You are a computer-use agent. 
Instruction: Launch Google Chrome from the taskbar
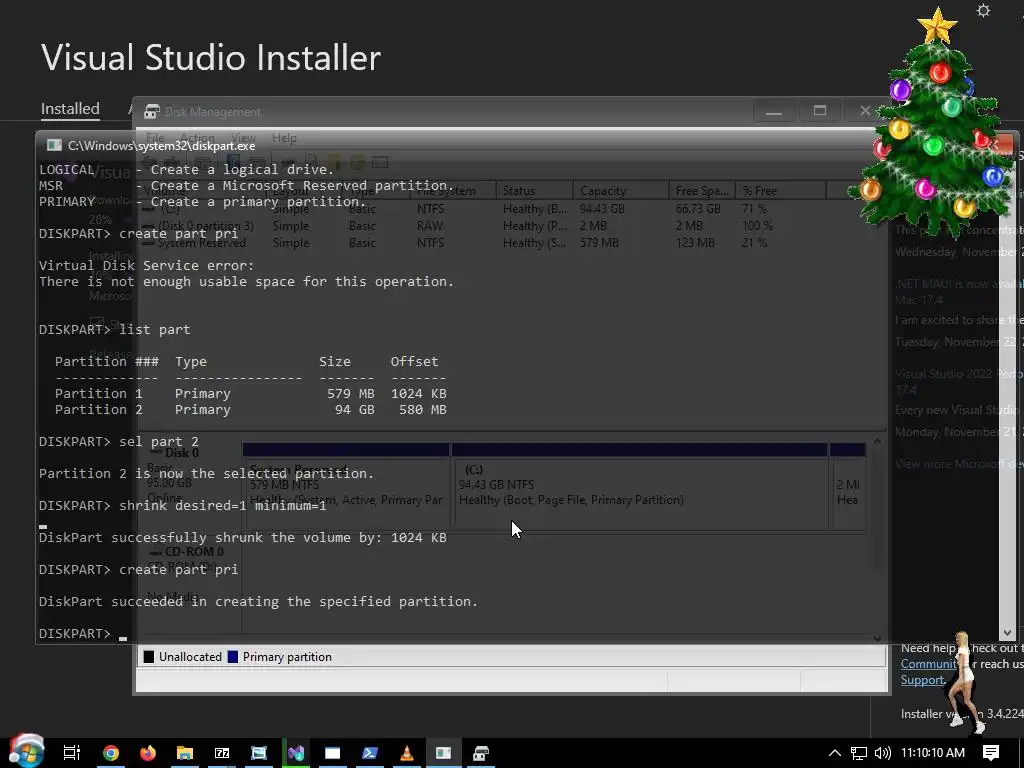pos(111,753)
